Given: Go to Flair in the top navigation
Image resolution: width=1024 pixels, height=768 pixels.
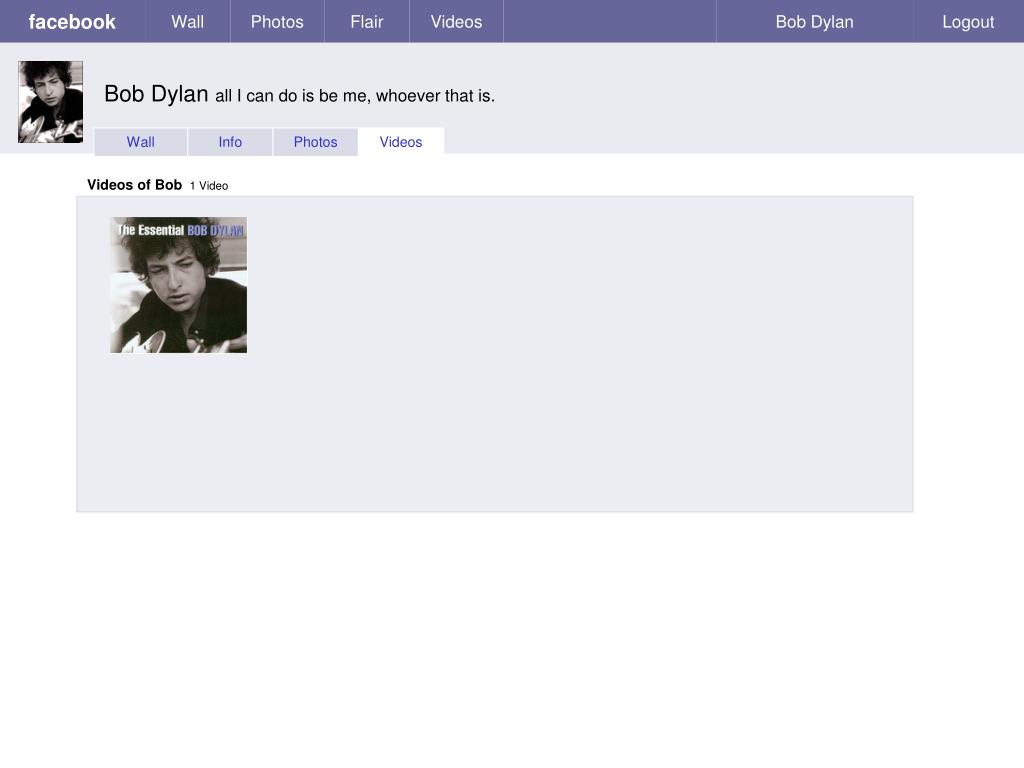Looking at the screenshot, I should pos(366,22).
